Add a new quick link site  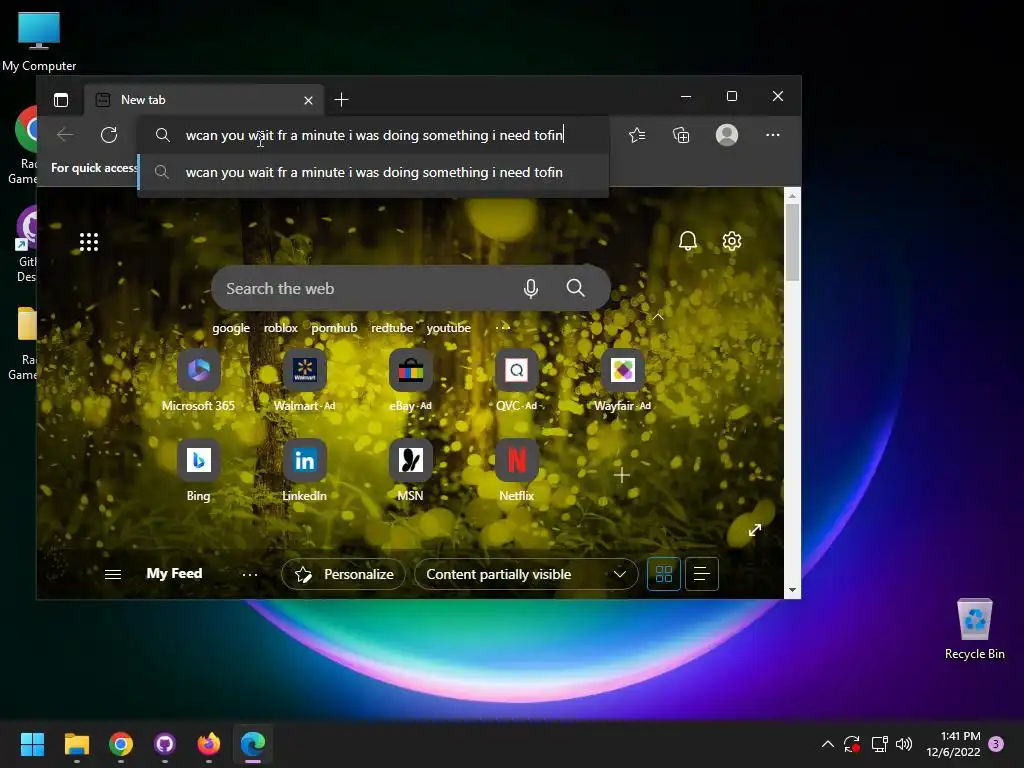tap(622, 475)
